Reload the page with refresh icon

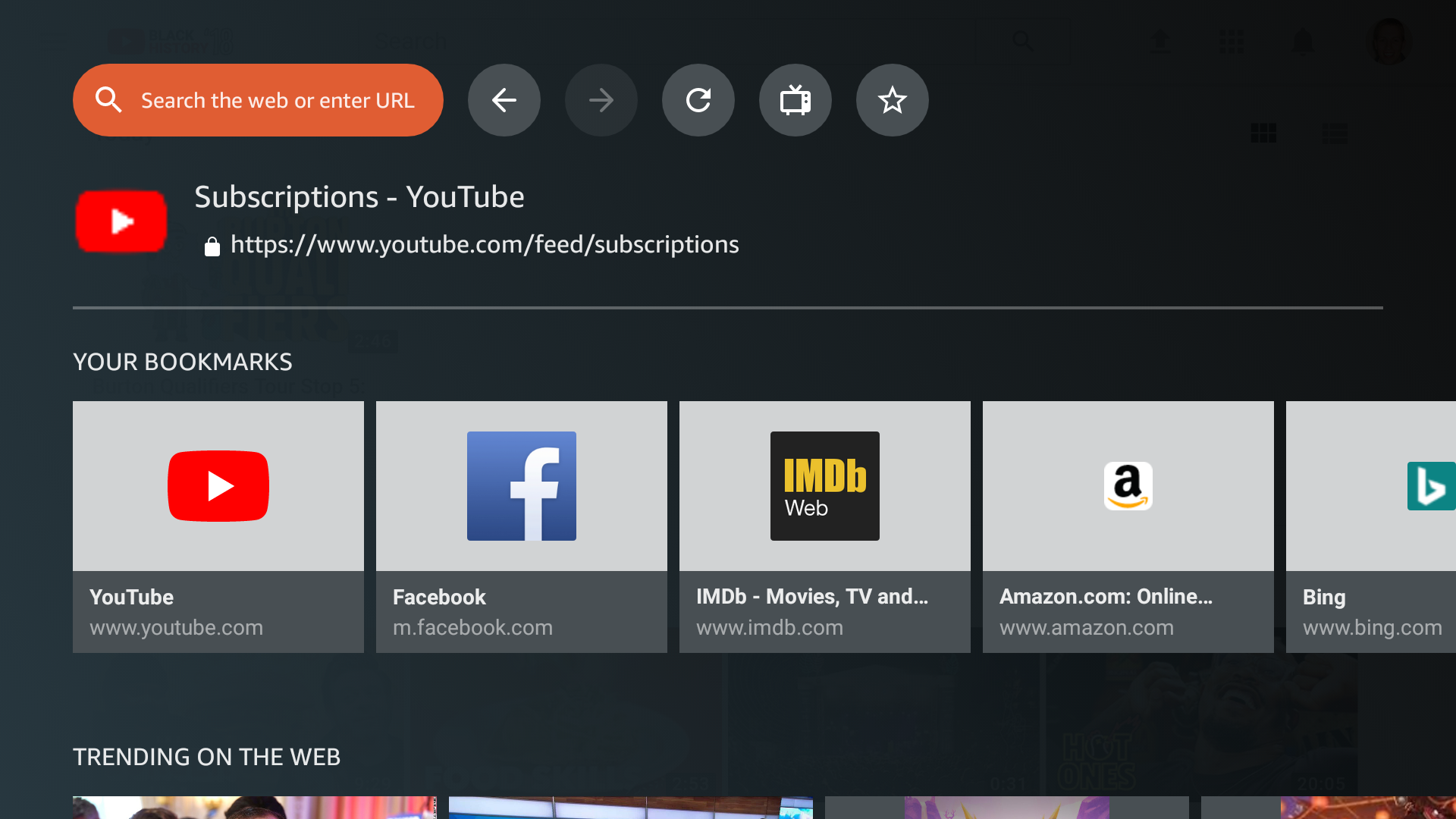point(698,100)
